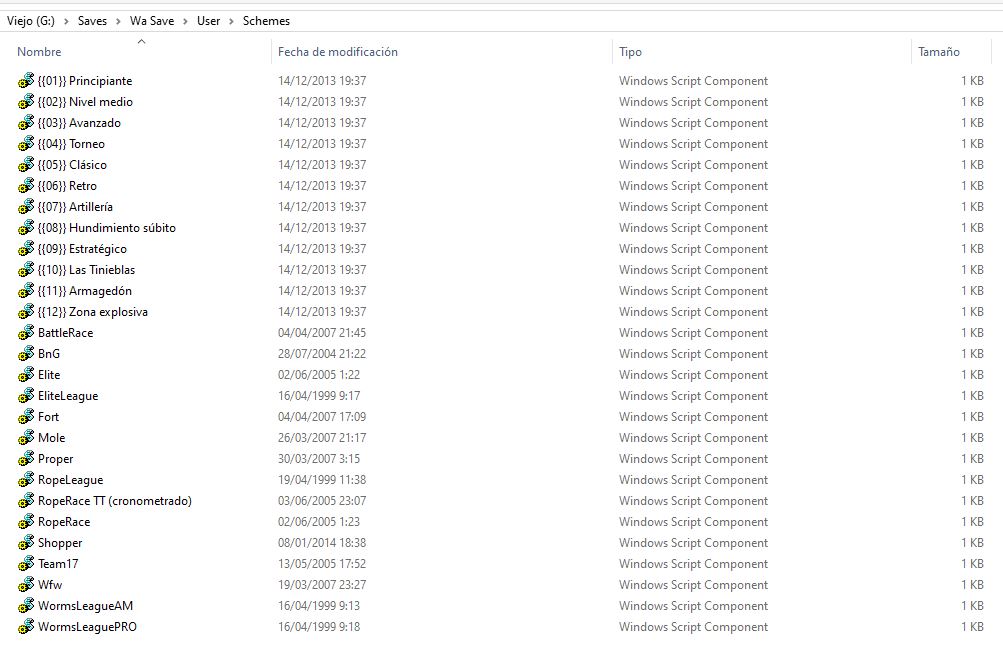Click the BnG file icon
Screen dimensions: 1003x661
coord(26,354)
